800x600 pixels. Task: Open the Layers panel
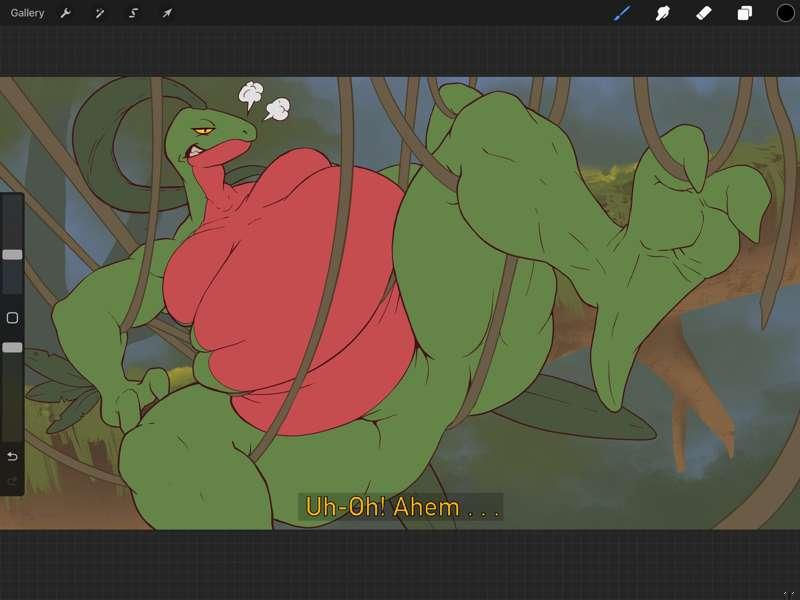[744, 13]
